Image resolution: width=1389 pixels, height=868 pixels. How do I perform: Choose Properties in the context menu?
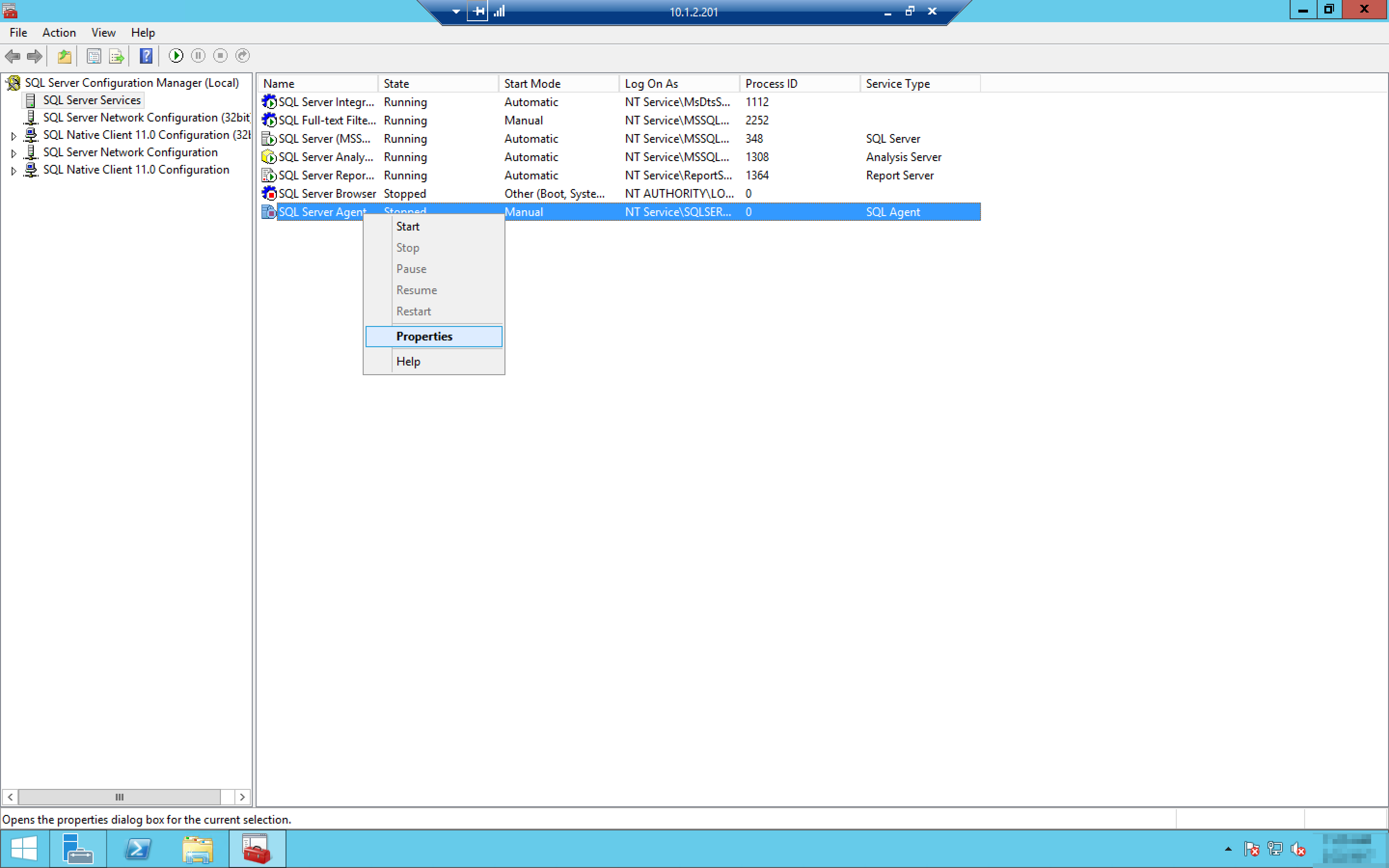coord(424,337)
